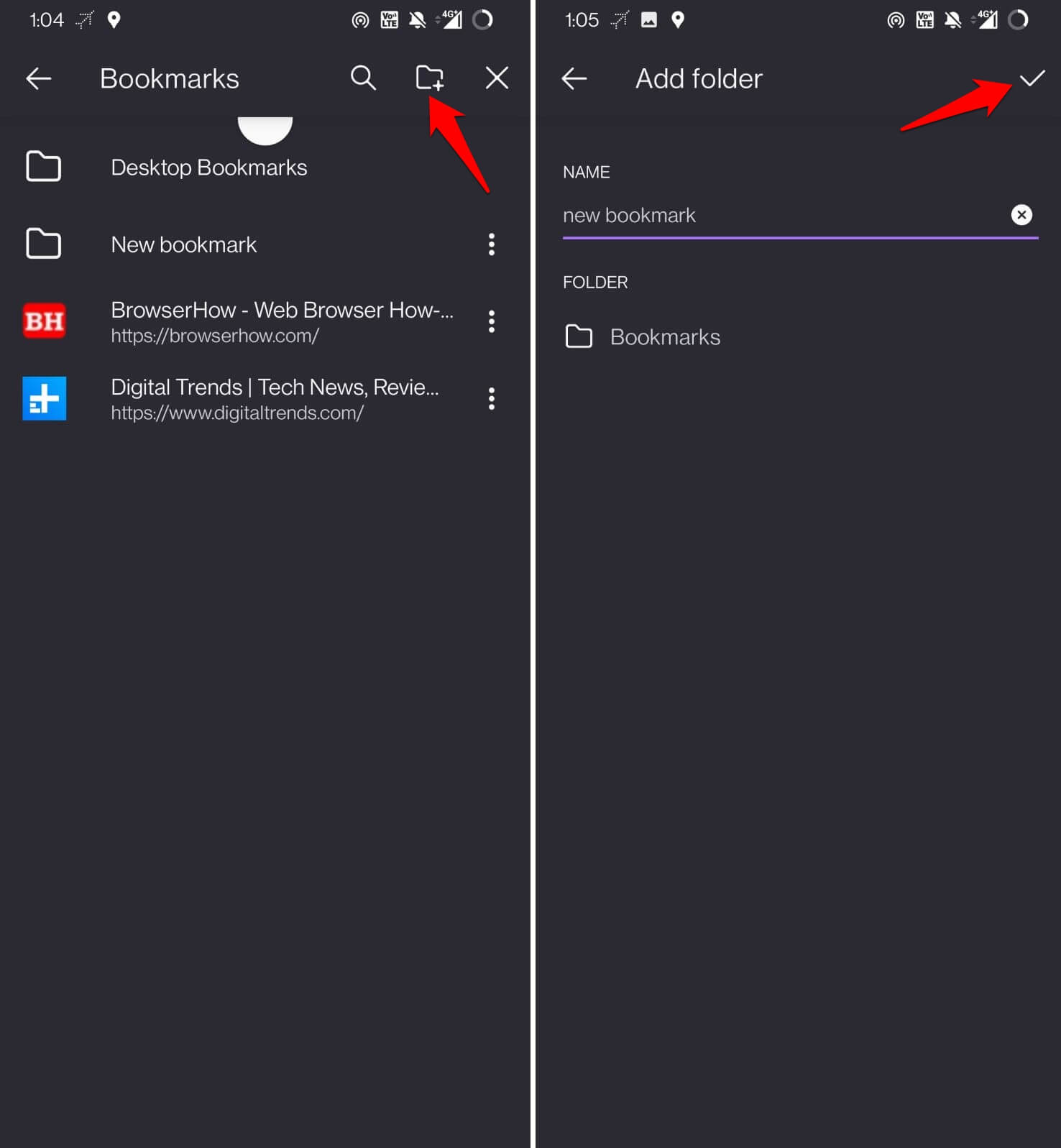
Task: Tap the hotspot icon in right status bar
Action: (x=896, y=20)
